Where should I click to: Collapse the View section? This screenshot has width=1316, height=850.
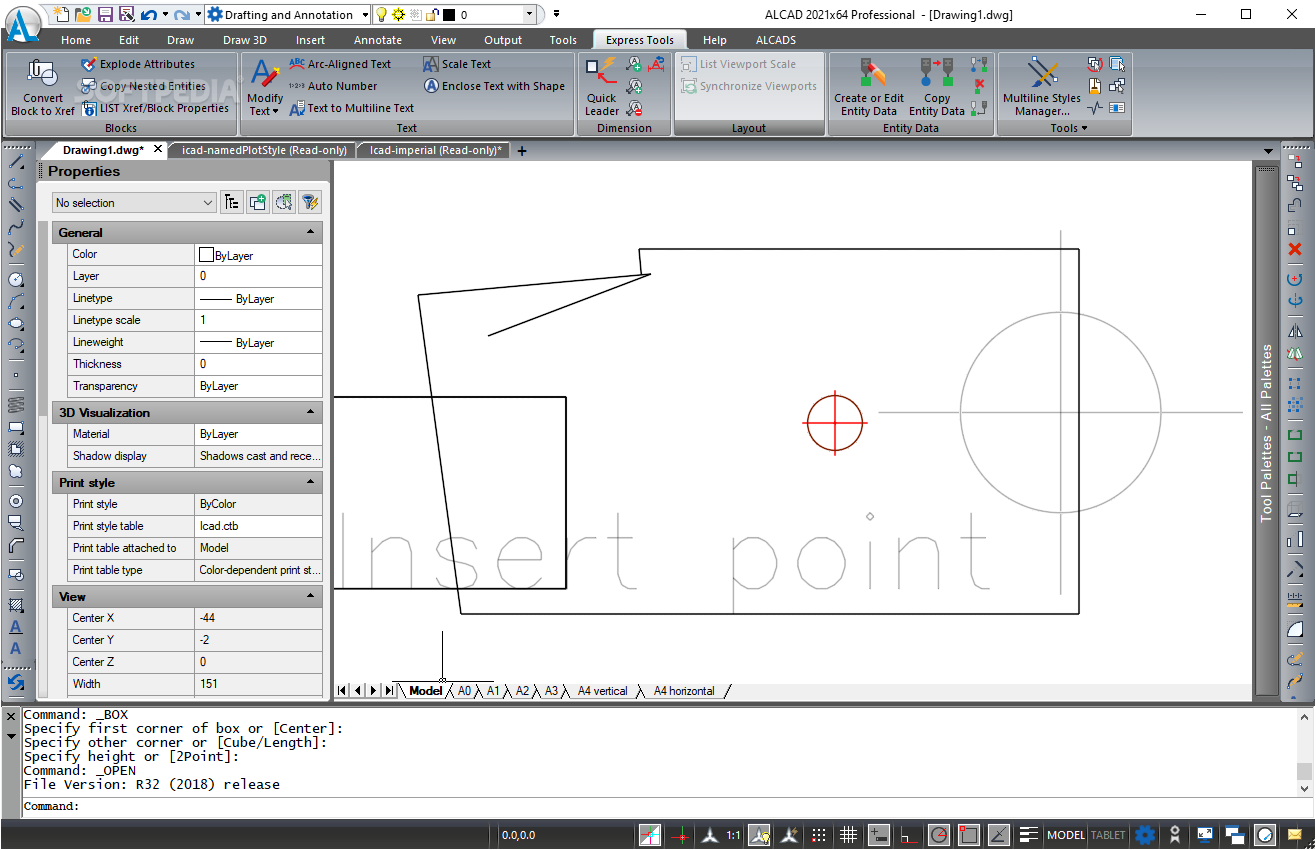[x=311, y=596]
